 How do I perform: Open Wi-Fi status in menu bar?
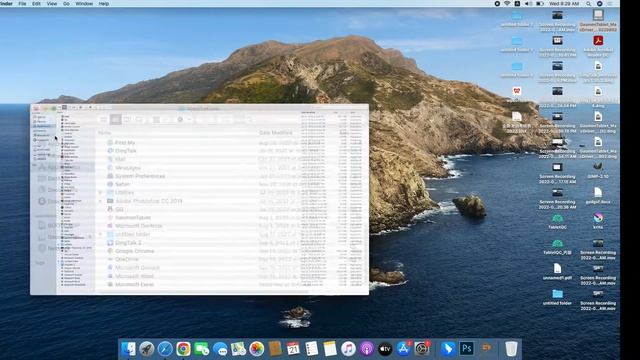[507, 4]
